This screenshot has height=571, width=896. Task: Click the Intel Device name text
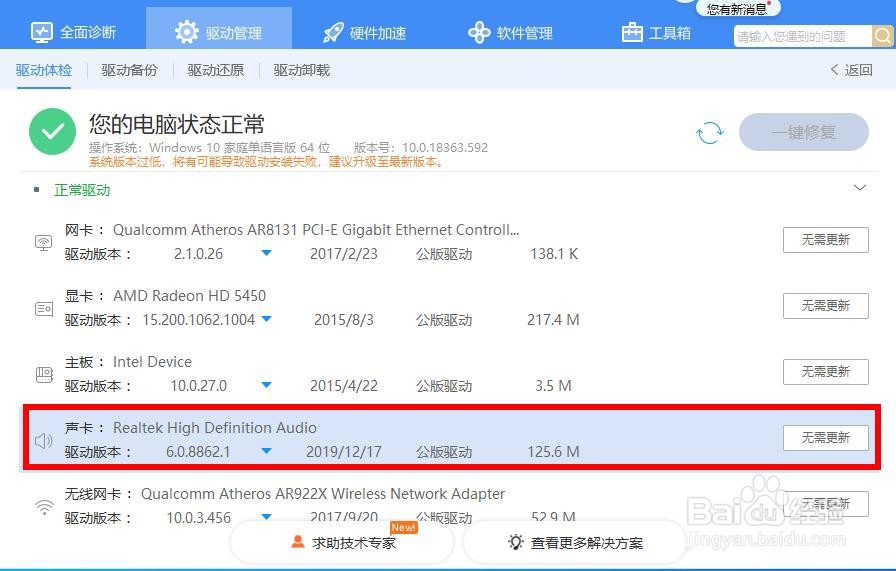pyautogui.click(x=152, y=362)
